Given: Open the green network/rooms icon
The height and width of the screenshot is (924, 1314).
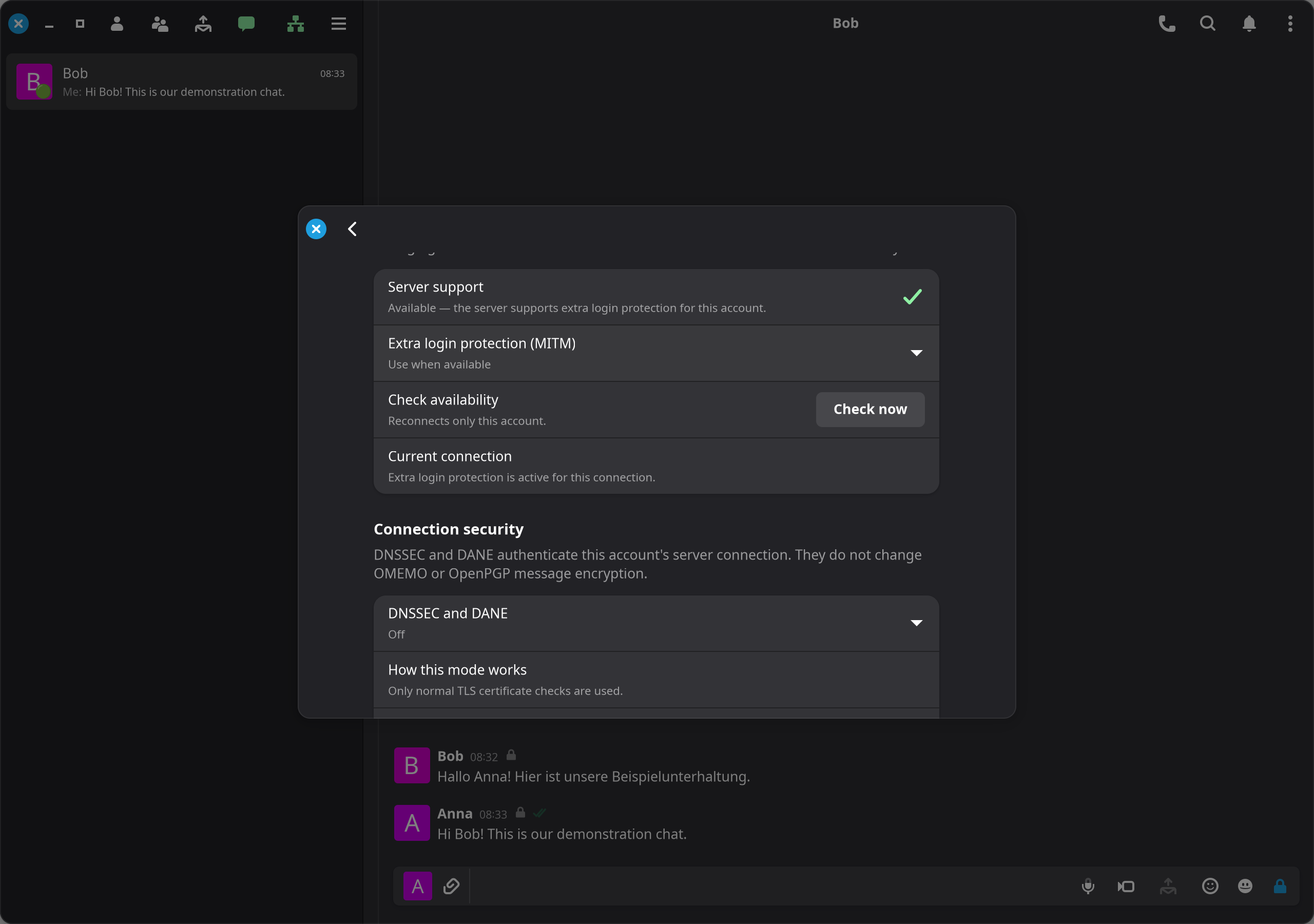Looking at the screenshot, I should 295,24.
